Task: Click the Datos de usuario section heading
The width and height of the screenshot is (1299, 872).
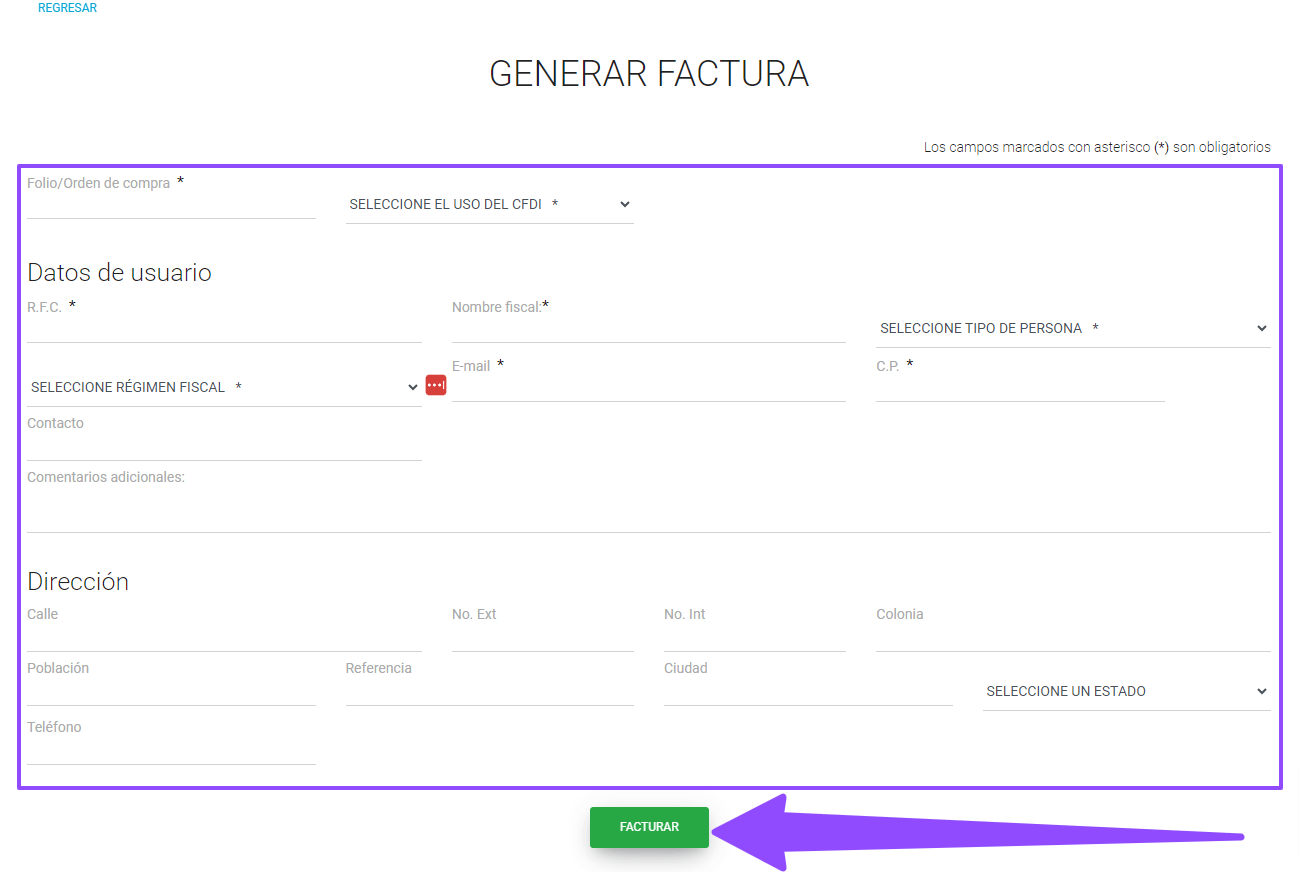Action: click(x=119, y=272)
